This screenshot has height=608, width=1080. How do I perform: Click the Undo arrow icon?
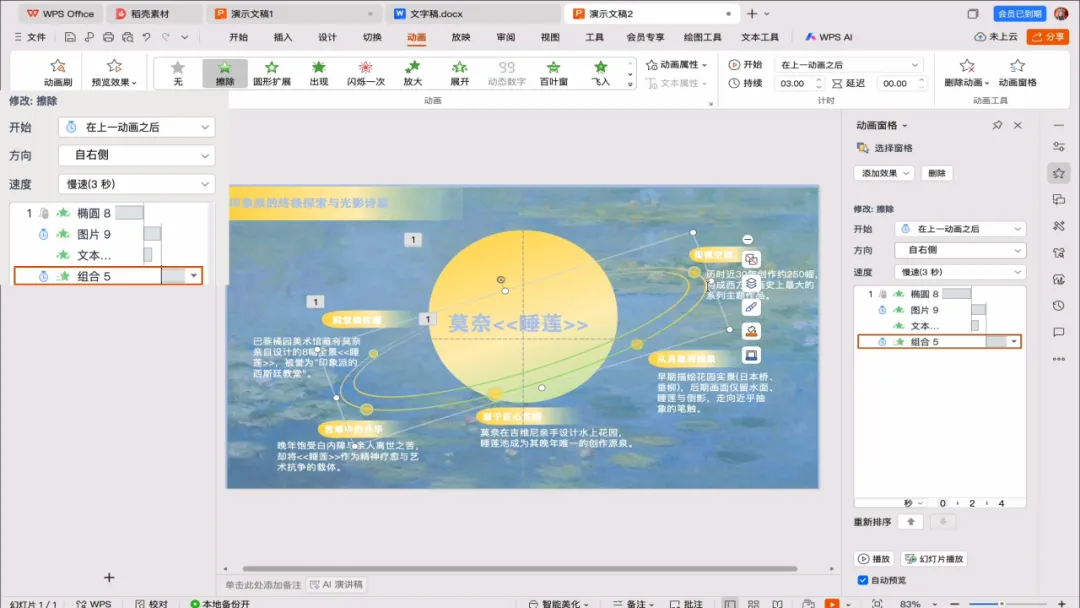(x=147, y=37)
